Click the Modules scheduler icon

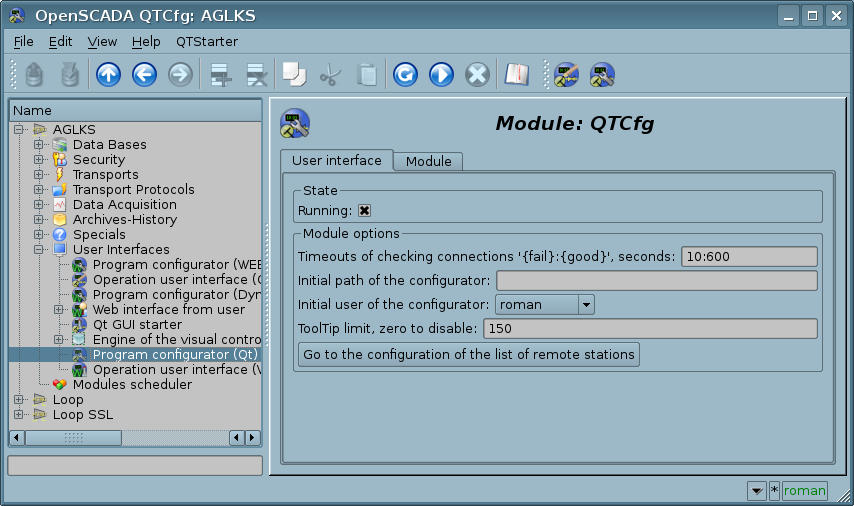tap(59, 385)
